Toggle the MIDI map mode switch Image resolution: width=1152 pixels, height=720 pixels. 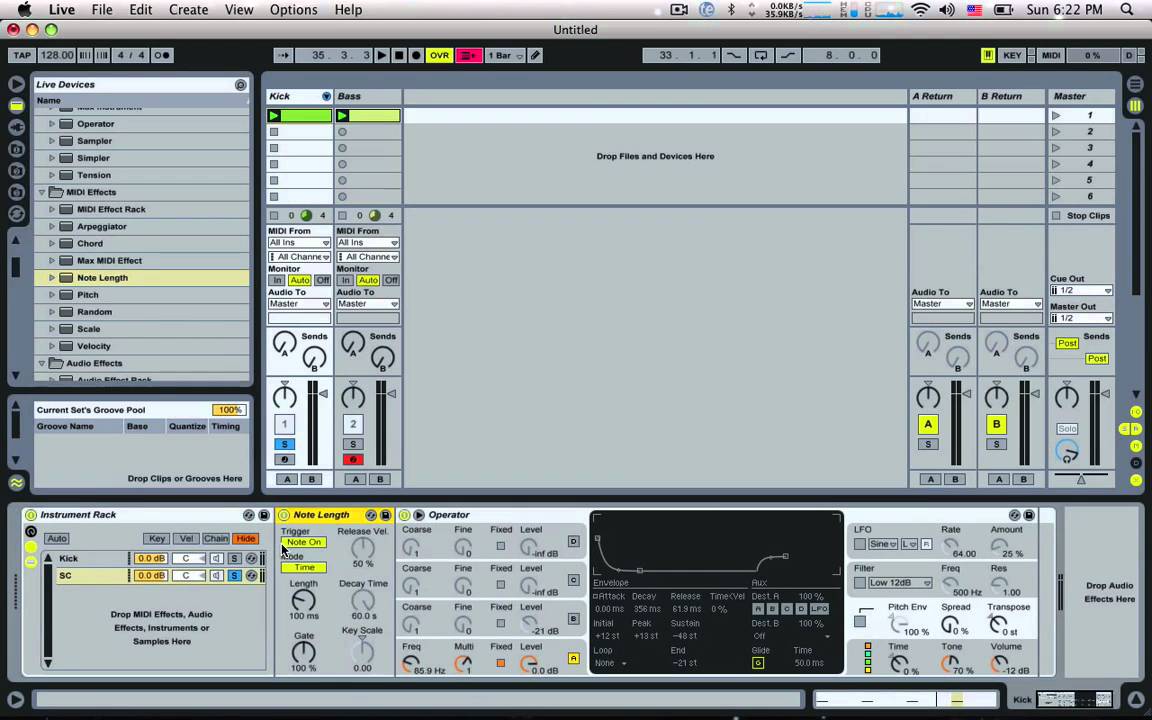[x=1051, y=55]
